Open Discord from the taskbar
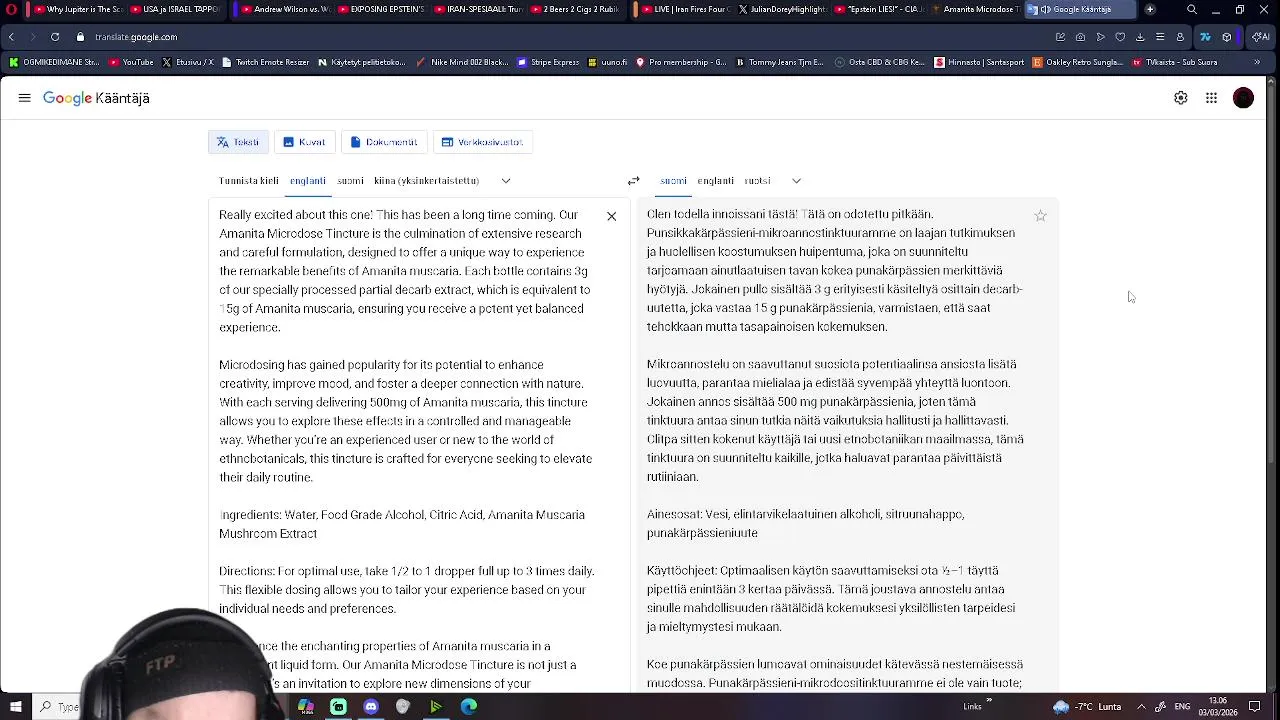The height and width of the screenshot is (720, 1280). coord(371,706)
